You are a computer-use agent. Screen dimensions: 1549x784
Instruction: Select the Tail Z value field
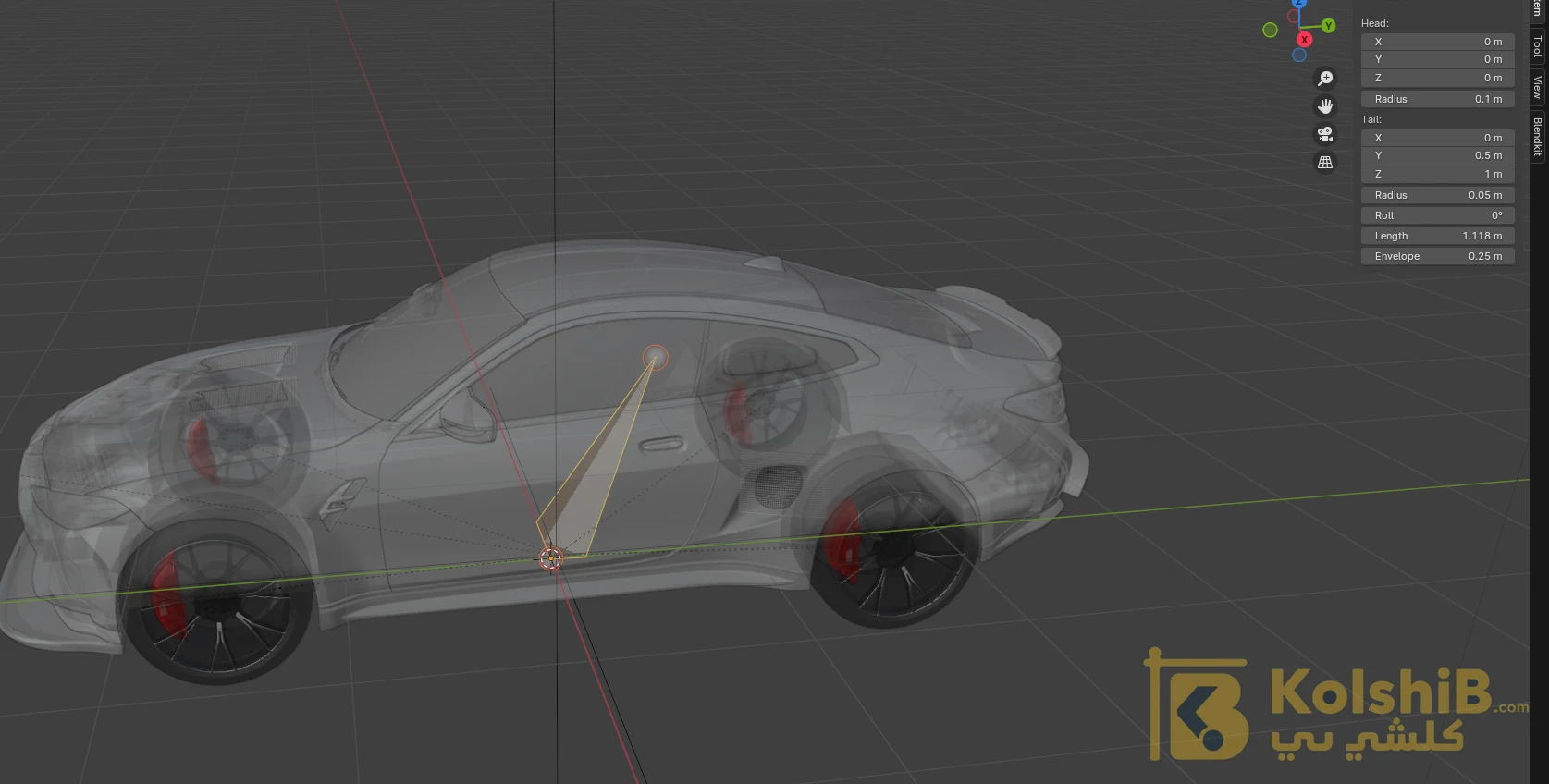pyautogui.click(x=1437, y=174)
